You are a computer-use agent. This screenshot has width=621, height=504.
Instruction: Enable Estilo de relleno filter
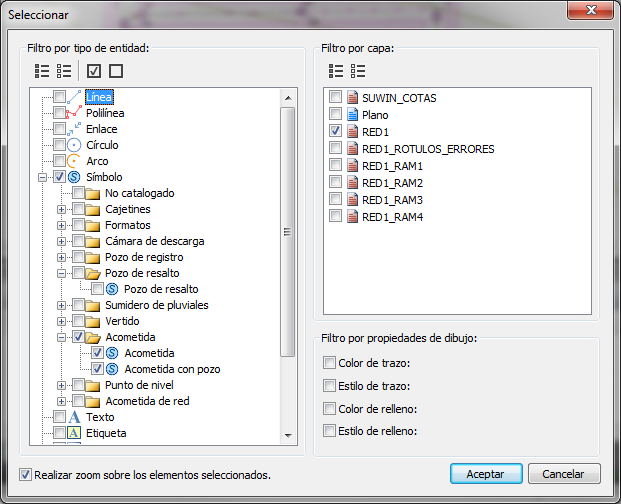(x=329, y=430)
